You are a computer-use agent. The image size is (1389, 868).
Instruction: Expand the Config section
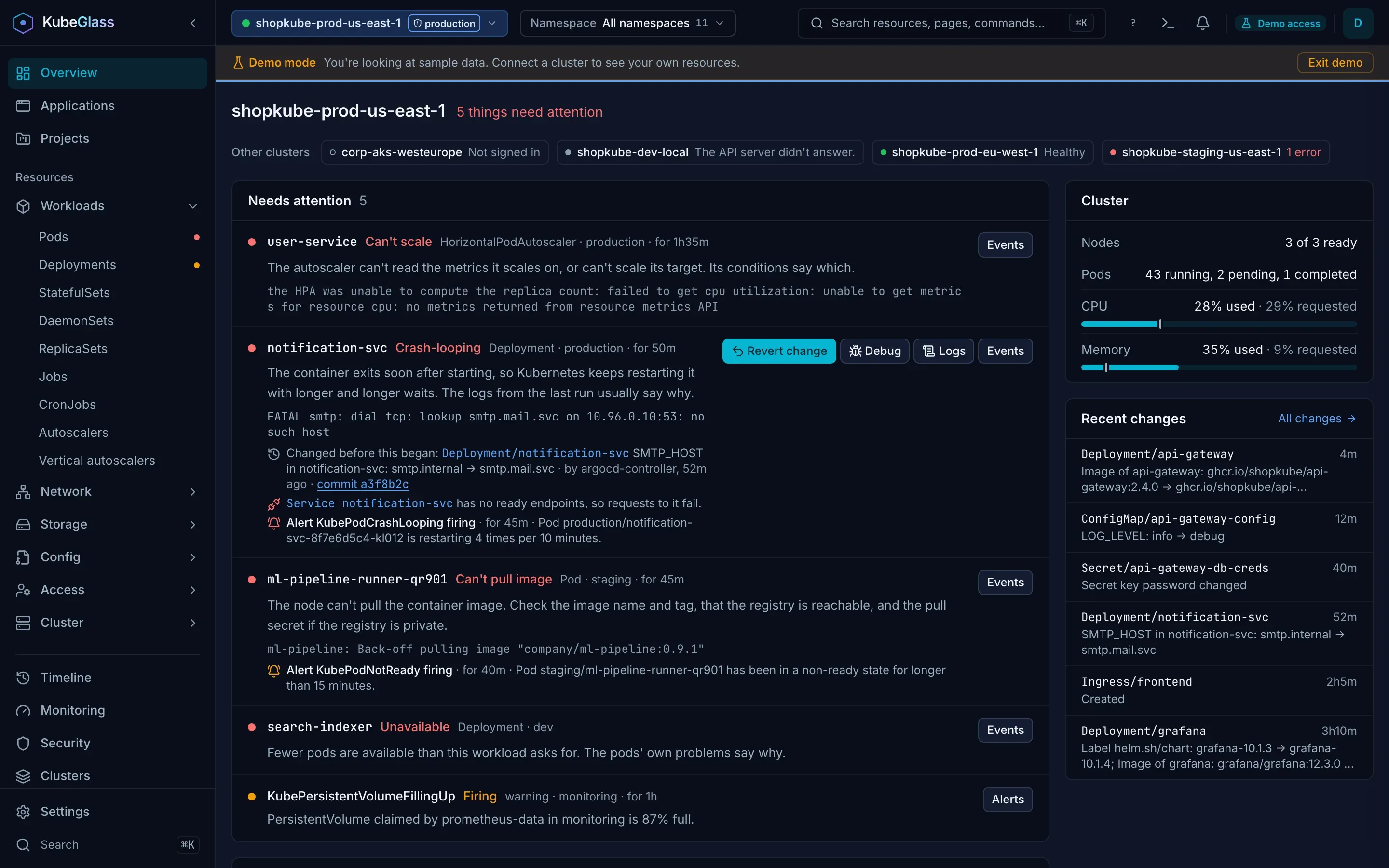click(x=108, y=557)
